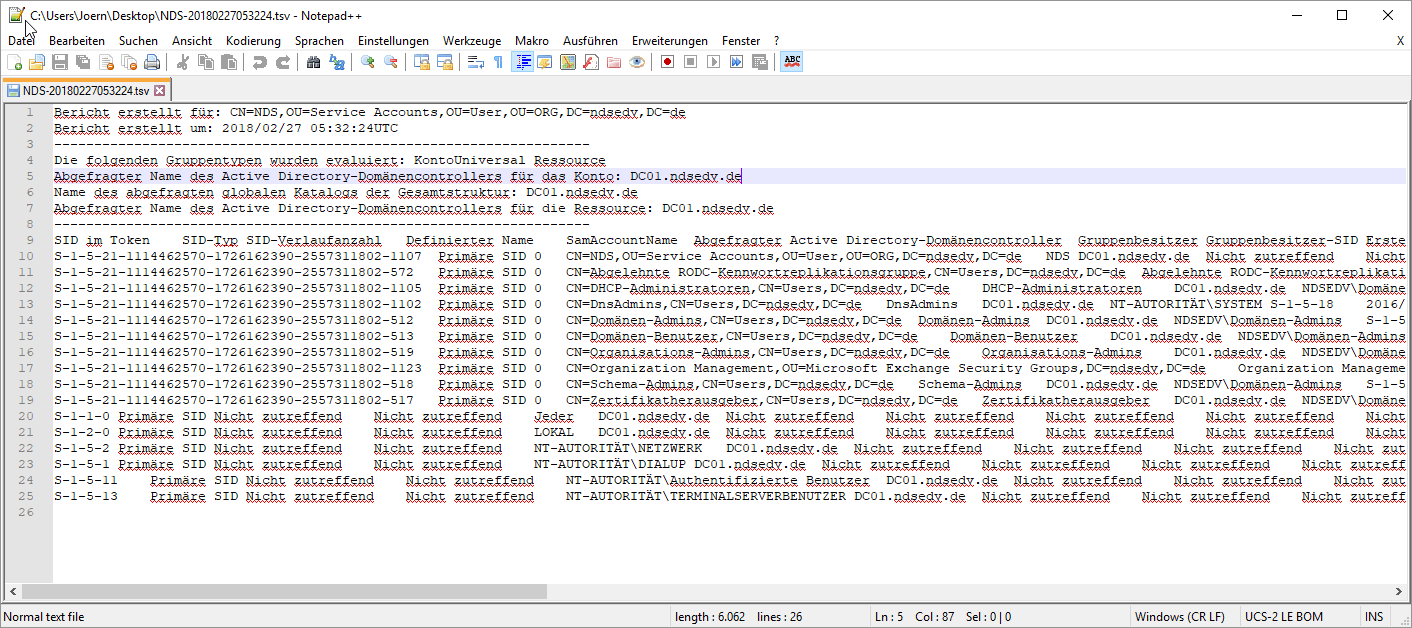
Task: Toggle show all characters pilcrow icon
Action: pos(498,62)
